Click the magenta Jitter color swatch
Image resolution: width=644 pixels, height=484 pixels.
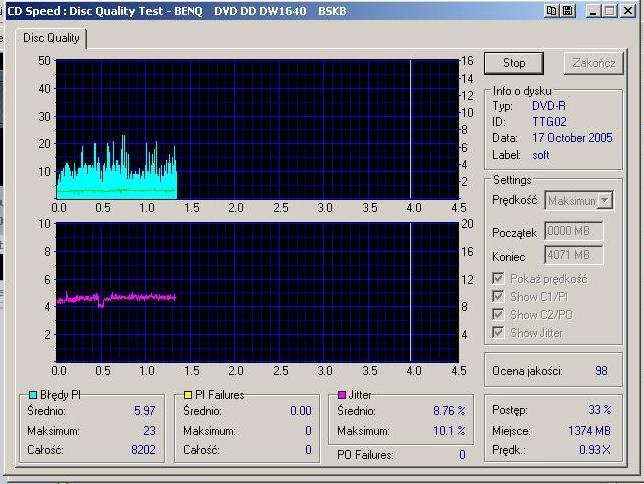click(342, 395)
